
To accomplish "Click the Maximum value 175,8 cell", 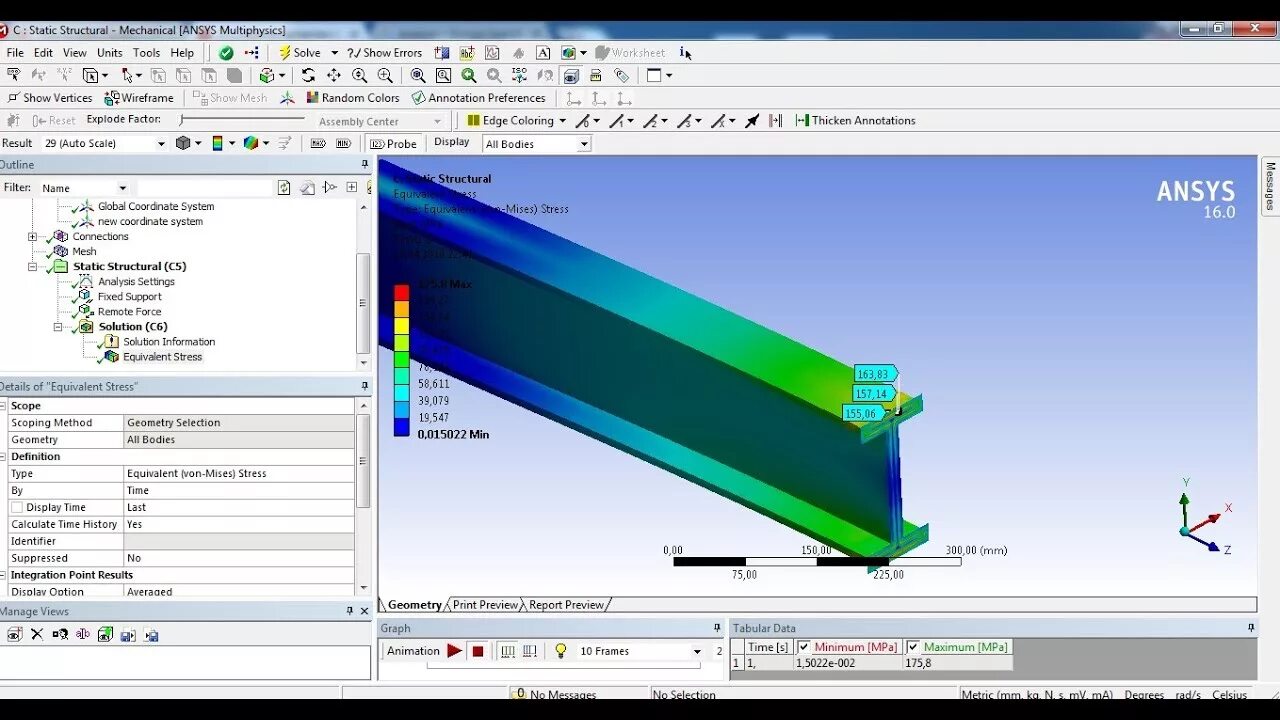I will [956, 663].
